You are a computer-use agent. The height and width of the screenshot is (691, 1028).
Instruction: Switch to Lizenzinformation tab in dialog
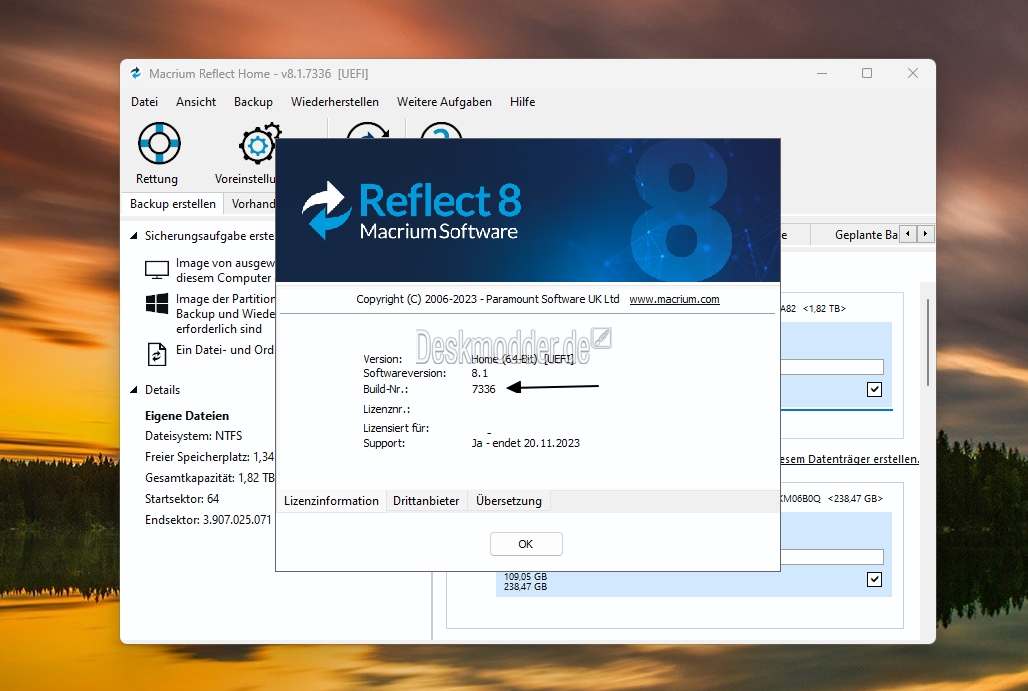coord(331,501)
